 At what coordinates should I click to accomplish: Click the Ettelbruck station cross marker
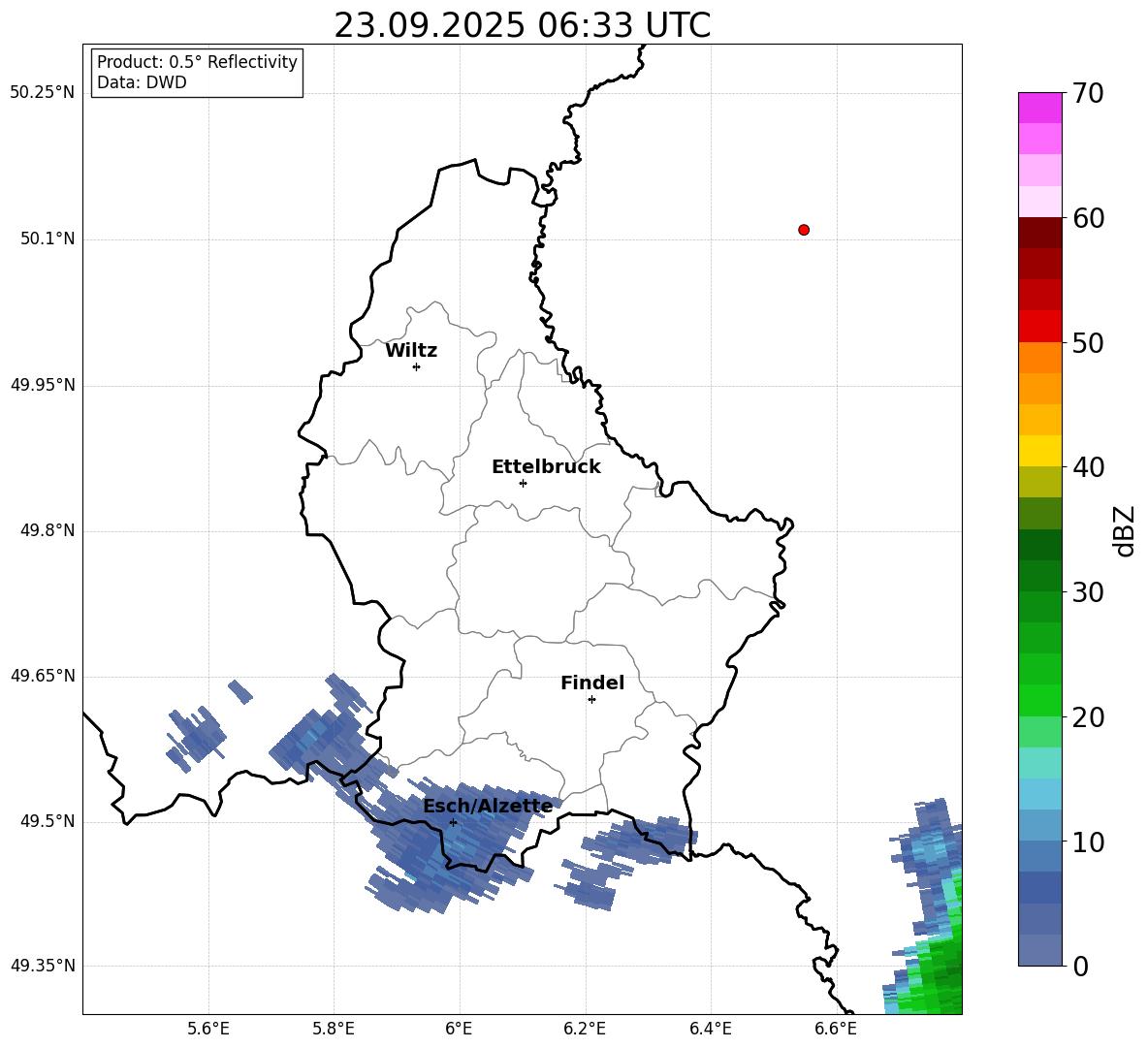click(x=523, y=483)
